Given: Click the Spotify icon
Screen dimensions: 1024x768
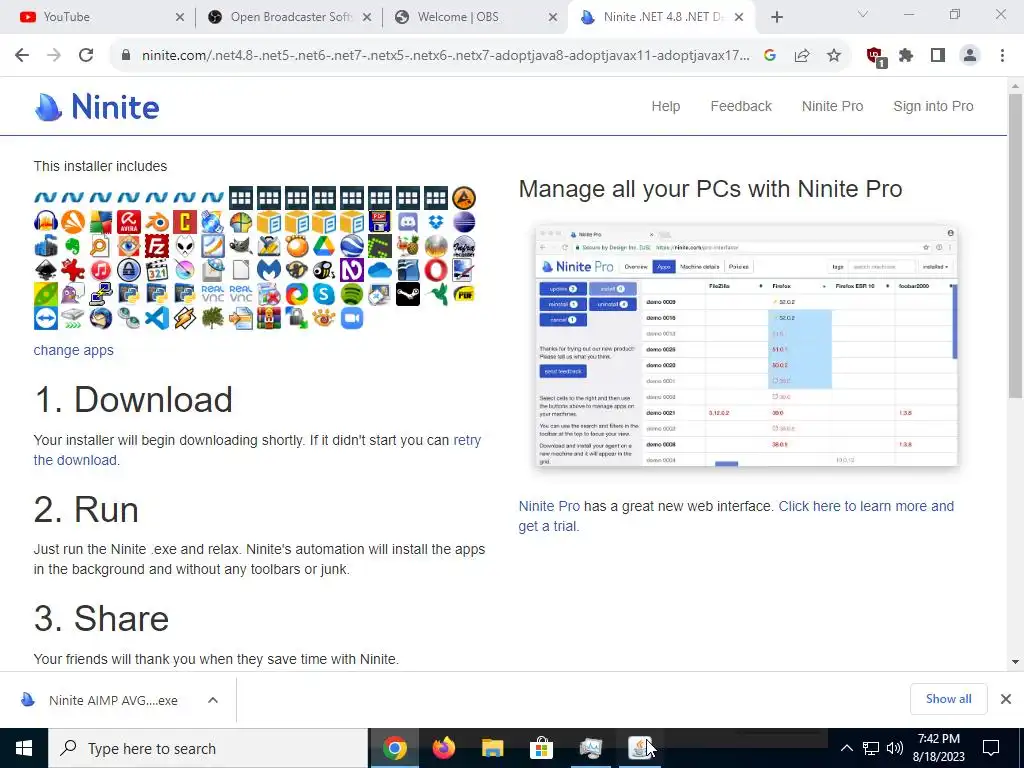Looking at the screenshot, I should tap(352, 295).
